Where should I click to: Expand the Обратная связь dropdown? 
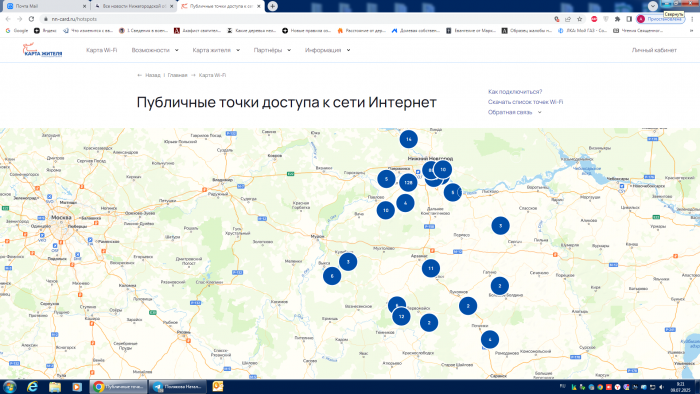point(514,112)
